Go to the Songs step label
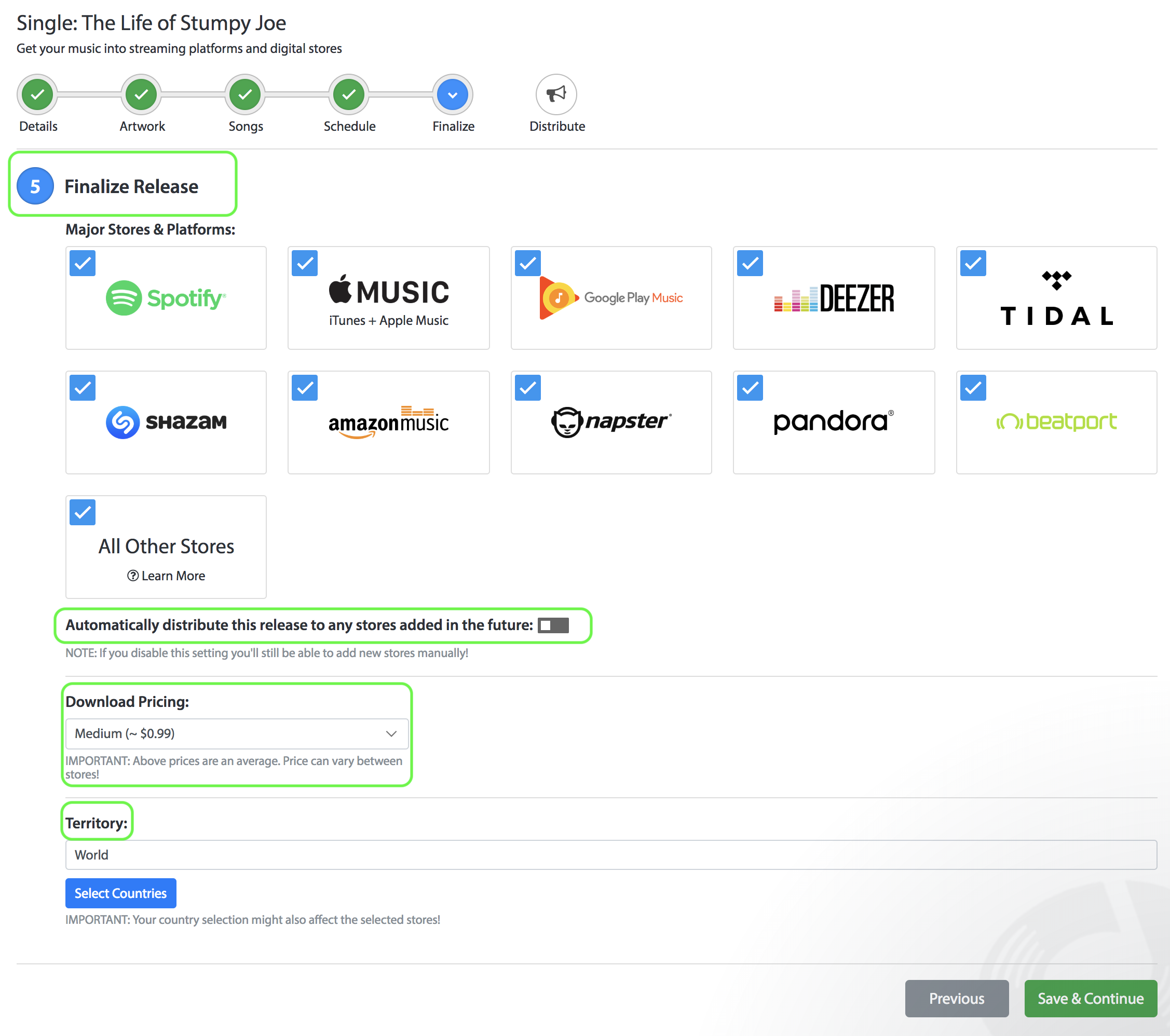 [246, 127]
